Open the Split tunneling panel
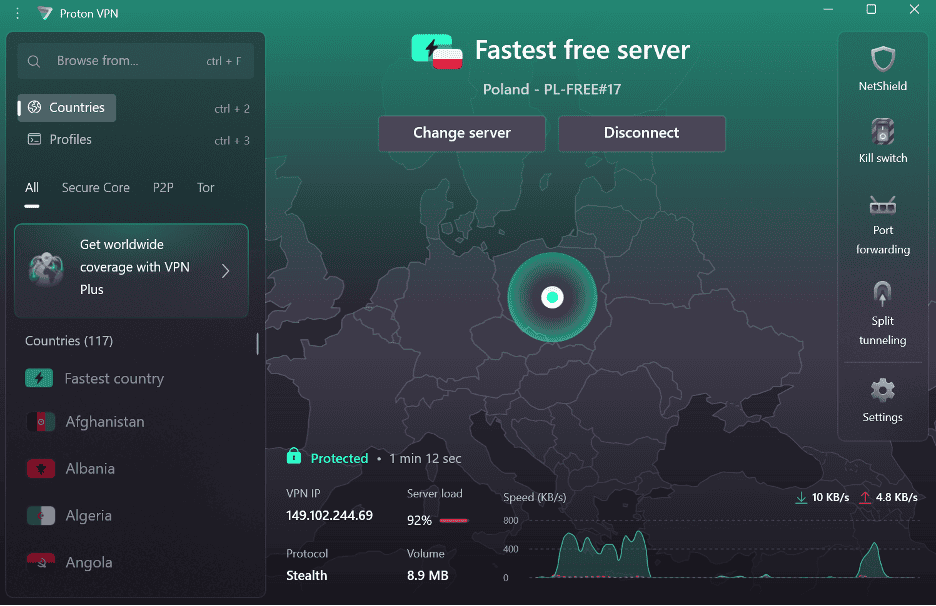Screen dimensions: 936x606 point(882,312)
